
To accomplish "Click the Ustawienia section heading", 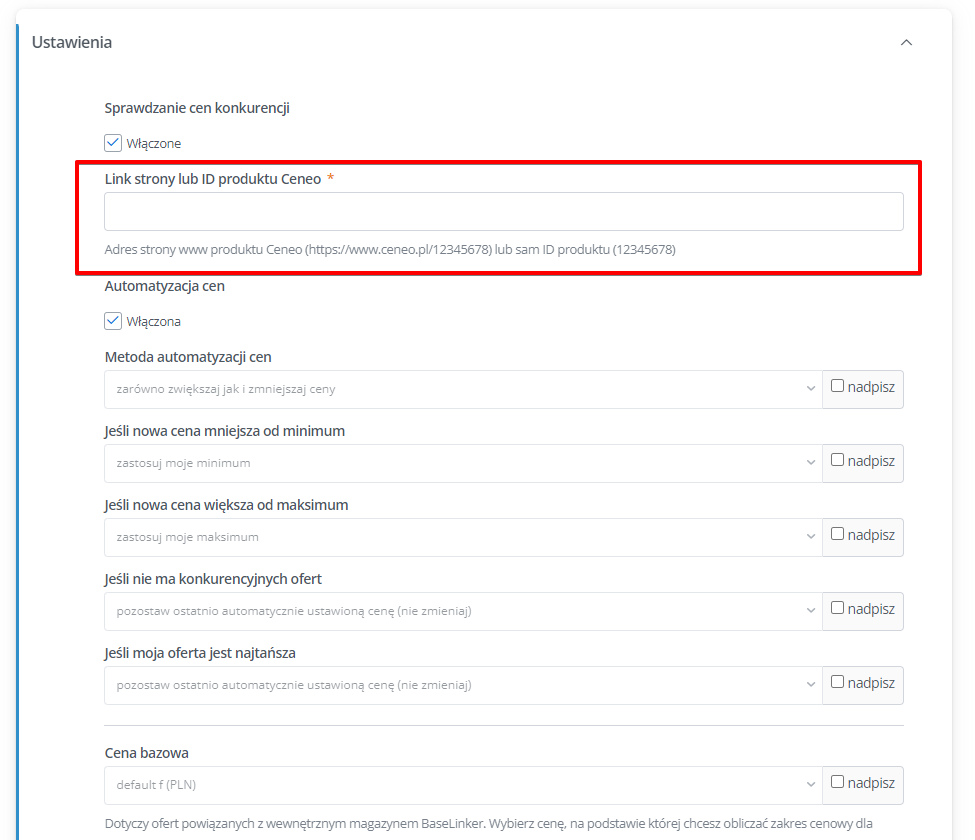I will [x=72, y=42].
